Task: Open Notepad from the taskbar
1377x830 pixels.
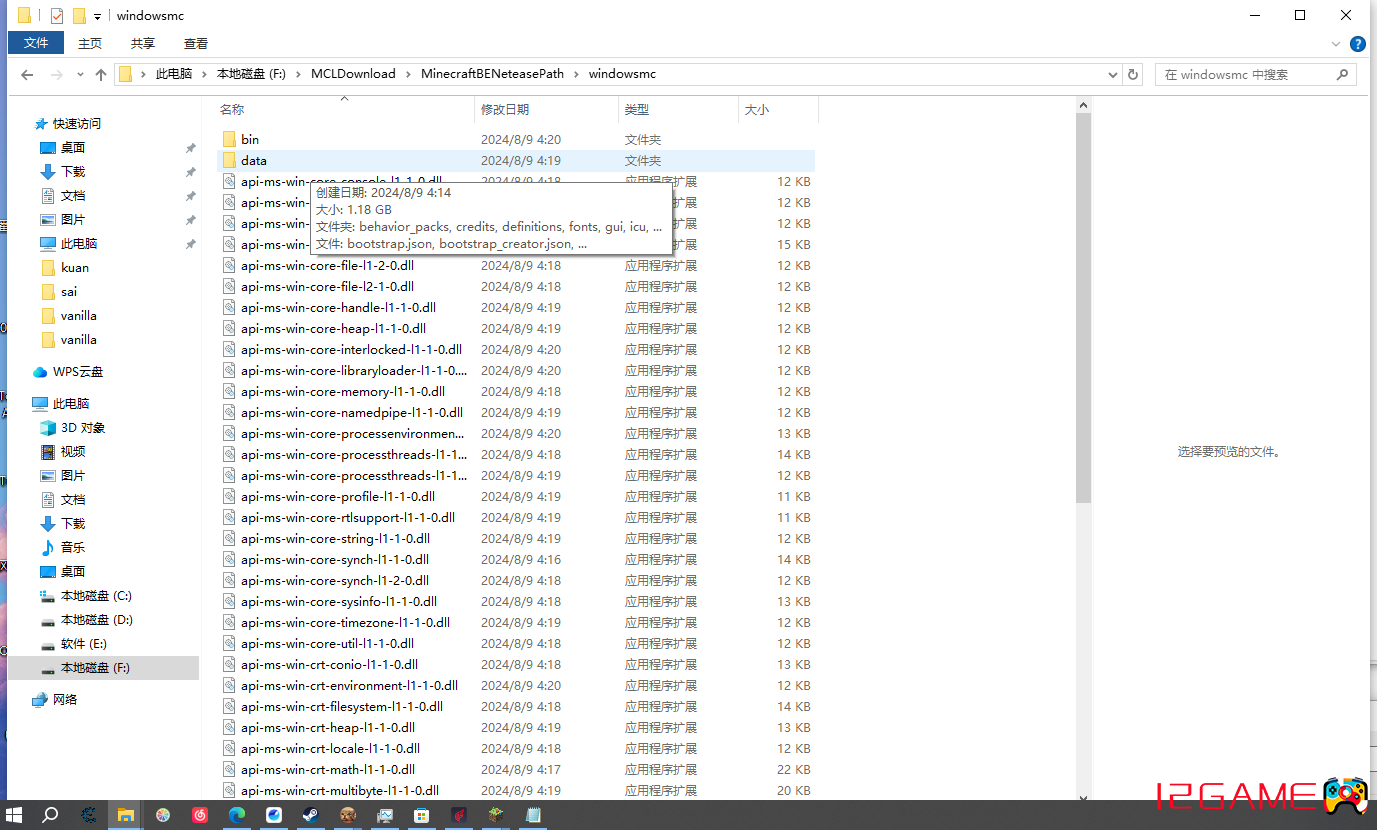Action: (x=533, y=815)
